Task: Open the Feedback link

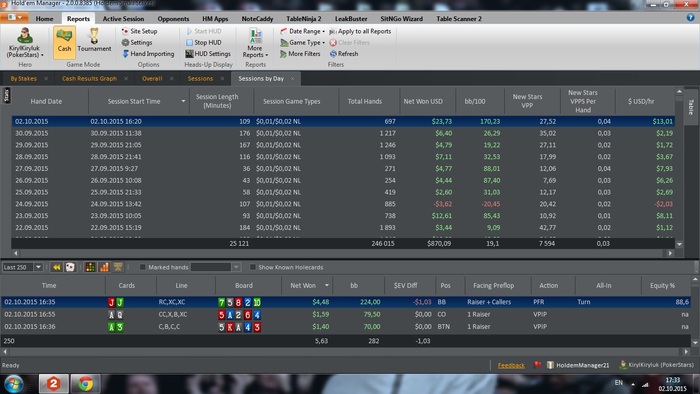Action: [x=511, y=365]
